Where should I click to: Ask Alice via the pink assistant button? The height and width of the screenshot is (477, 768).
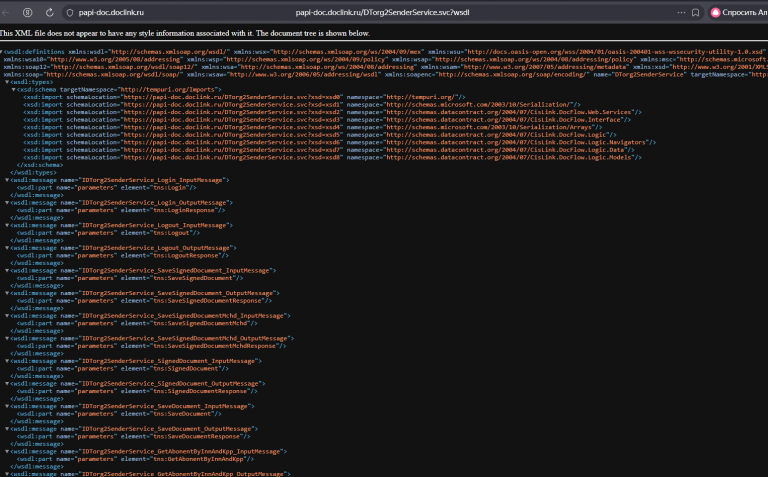pos(739,13)
